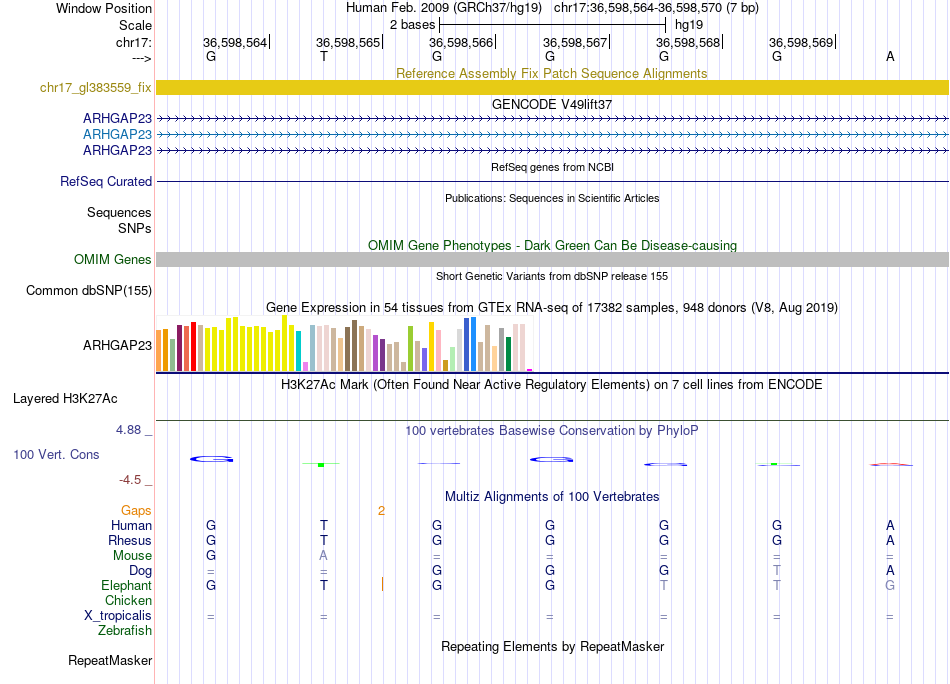
Task: Click the Dog species row label
Action: pyautogui.click(x=140, y=571)
